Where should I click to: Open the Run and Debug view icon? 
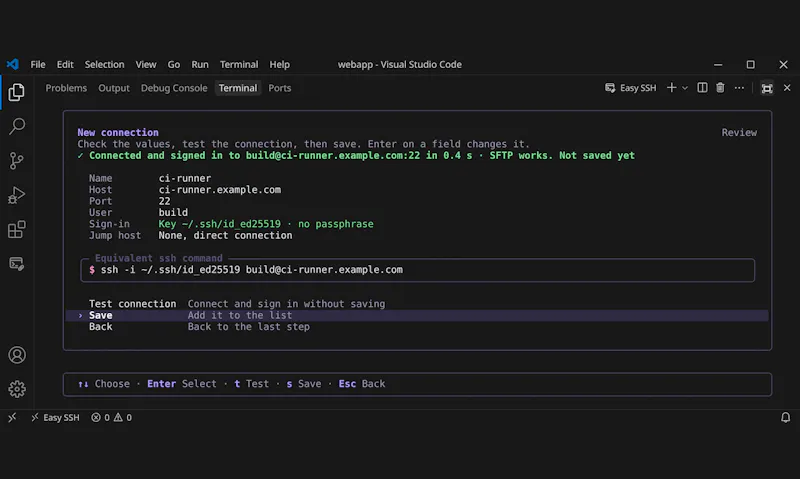coord(16,195)
